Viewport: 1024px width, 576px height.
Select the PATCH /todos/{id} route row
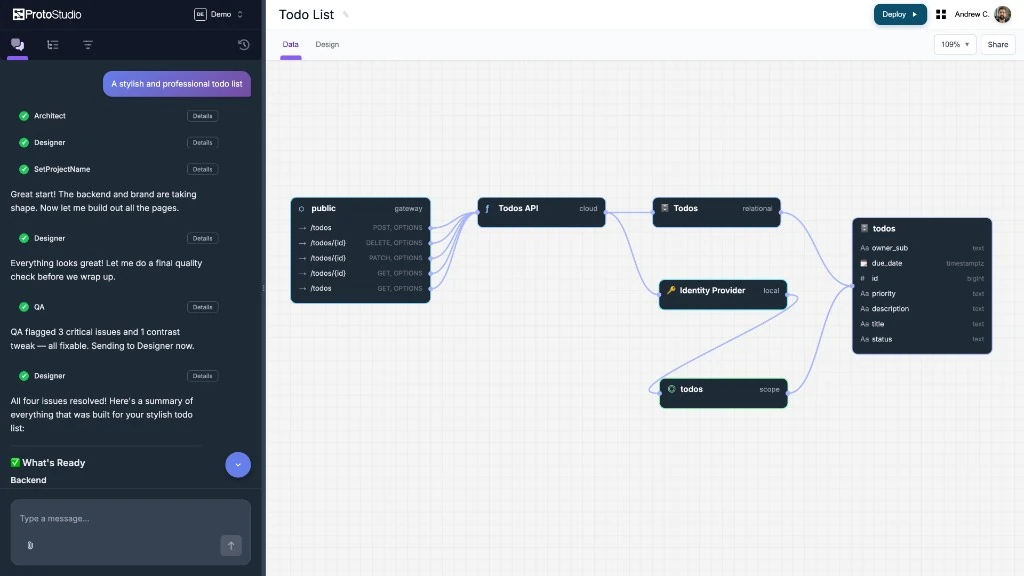coord(360,258)
